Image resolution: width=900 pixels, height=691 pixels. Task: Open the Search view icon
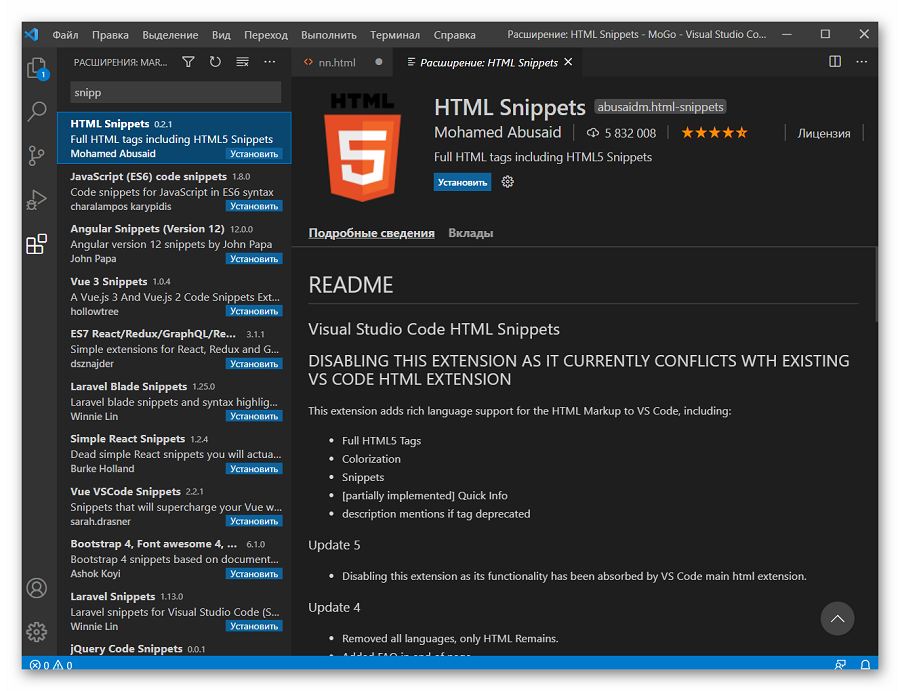pyautogui.click(x=37, y=111)
